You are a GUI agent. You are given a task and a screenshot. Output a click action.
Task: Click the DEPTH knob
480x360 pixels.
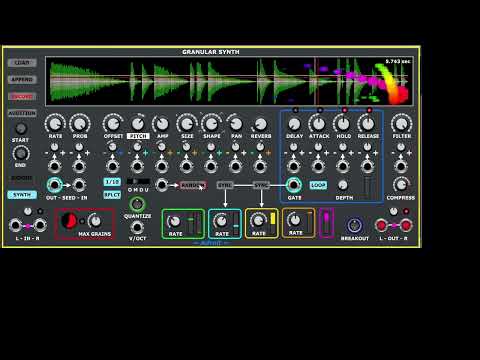pyautogui.click(x=343, y=185)
